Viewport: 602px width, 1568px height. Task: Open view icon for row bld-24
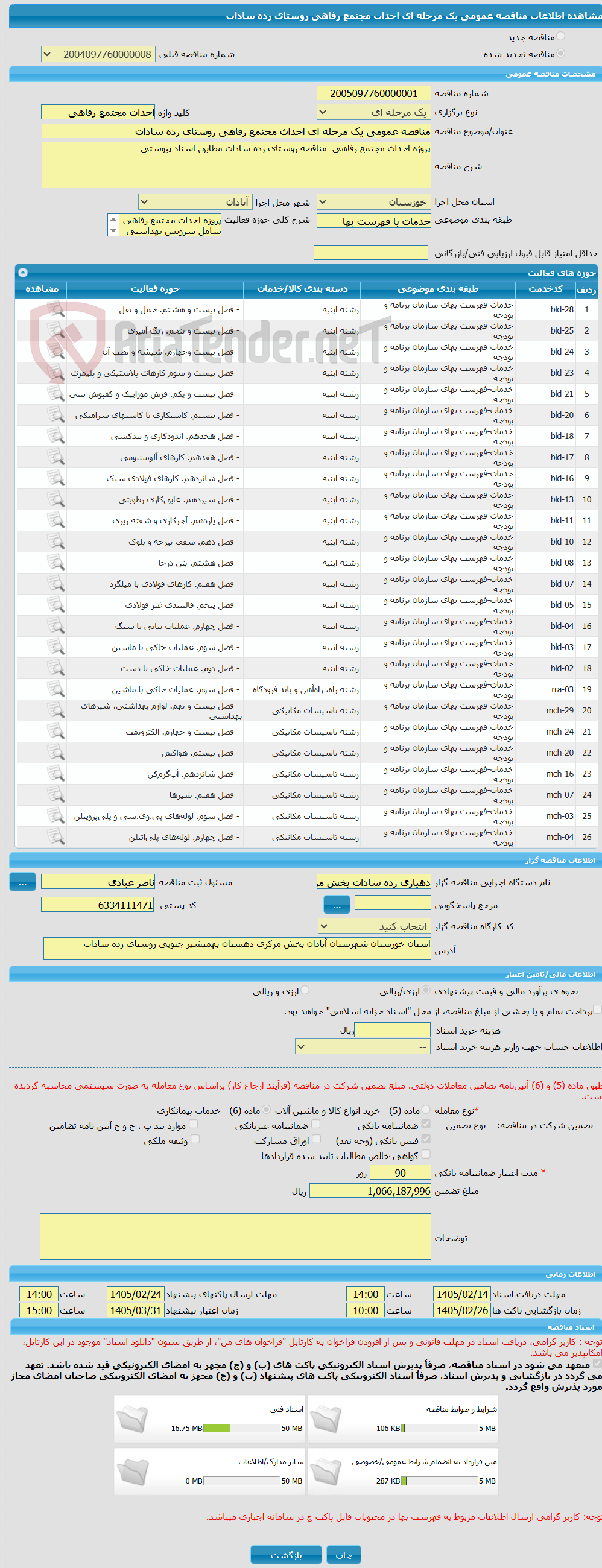coord(55,352)
